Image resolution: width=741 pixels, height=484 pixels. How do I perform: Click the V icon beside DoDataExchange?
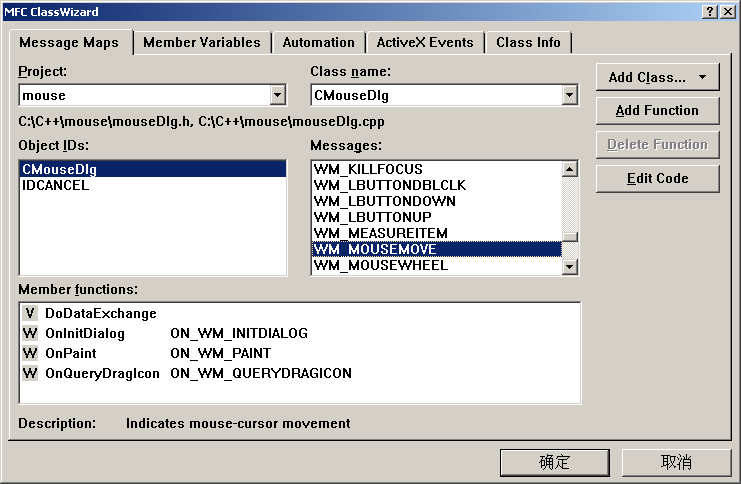[x=30, y=313]
